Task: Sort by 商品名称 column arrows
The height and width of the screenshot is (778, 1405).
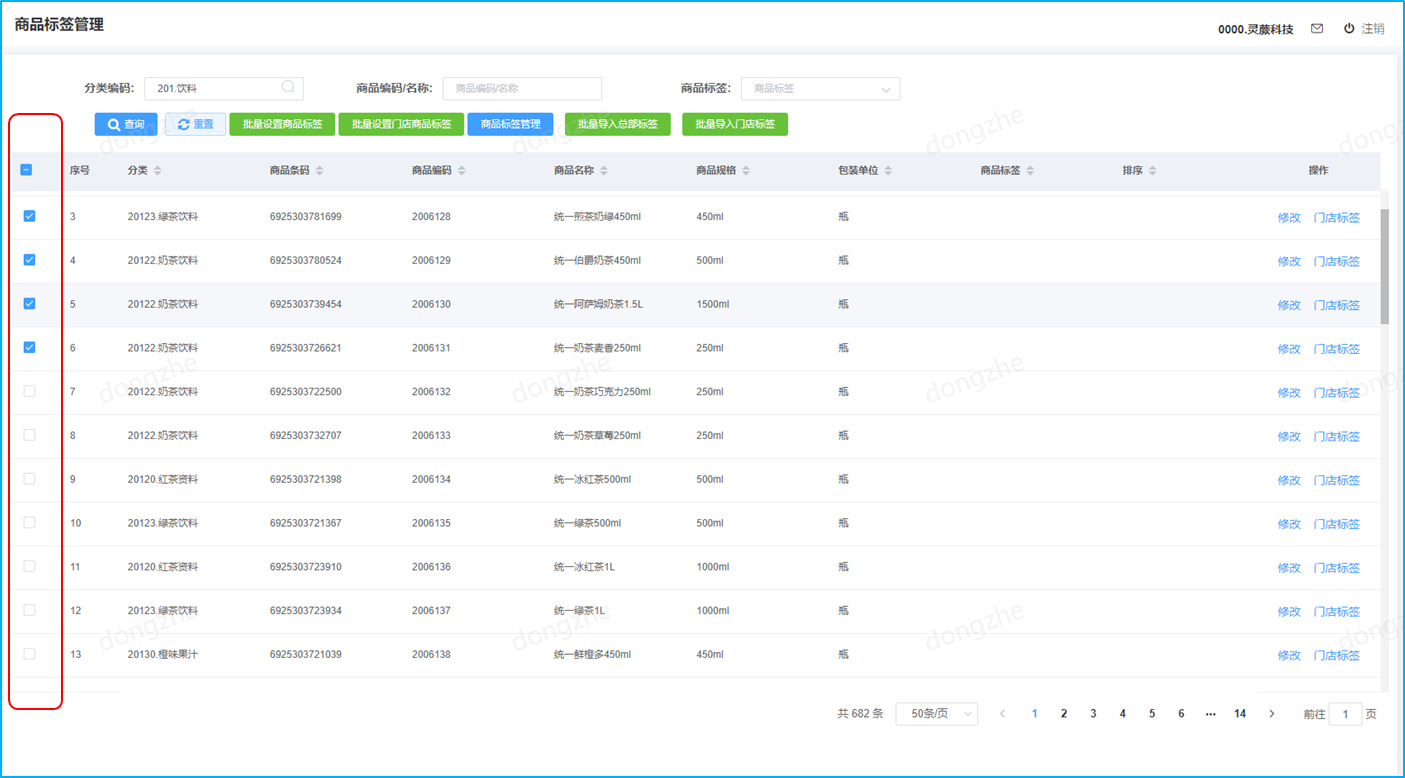Action: point(604,171)
